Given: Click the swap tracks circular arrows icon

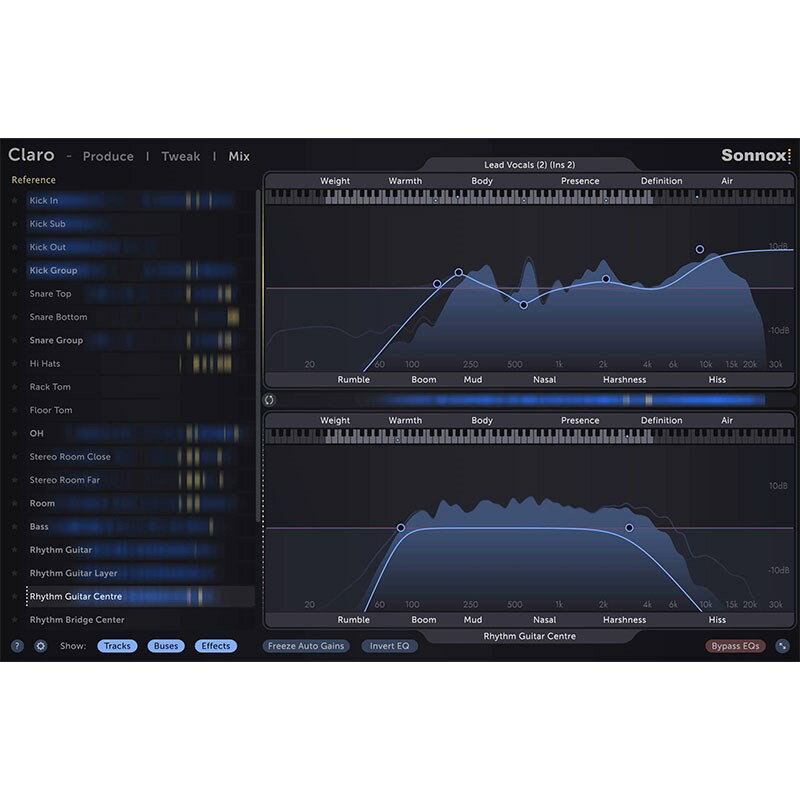Looking at the screenshot, I should tap(269, 400).
